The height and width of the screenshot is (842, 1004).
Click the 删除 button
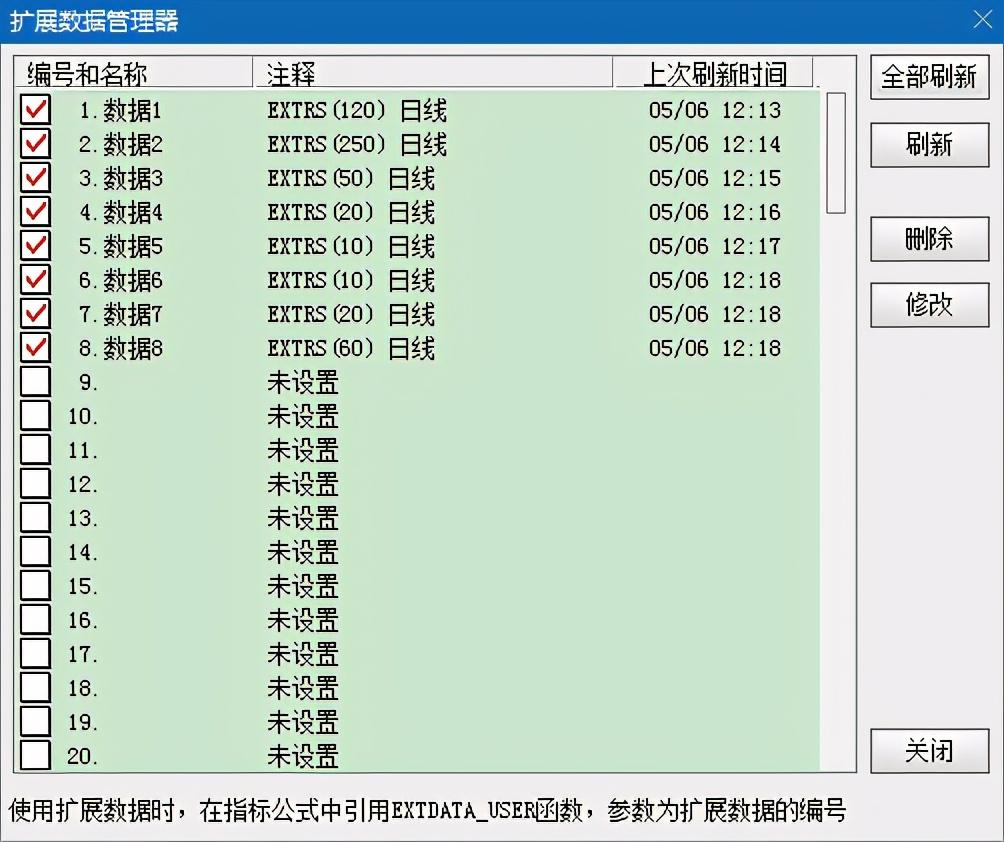pyautogui.click(x=929, y=239)
